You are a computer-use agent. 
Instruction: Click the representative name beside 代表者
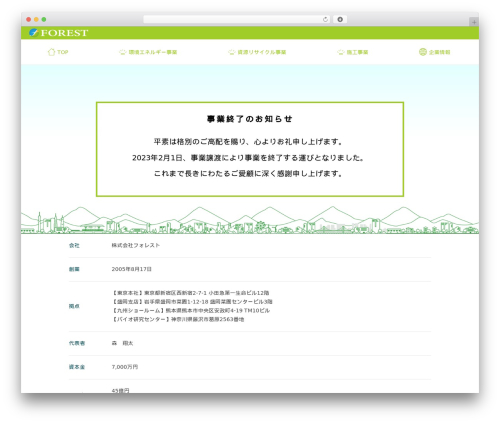[x=122, y=343]
